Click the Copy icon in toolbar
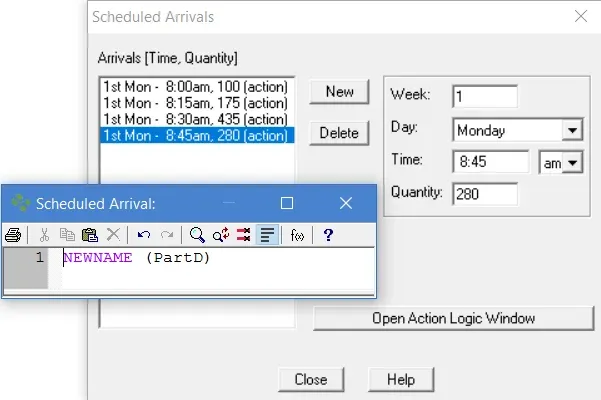601x400 pixels. pos(67,235)
